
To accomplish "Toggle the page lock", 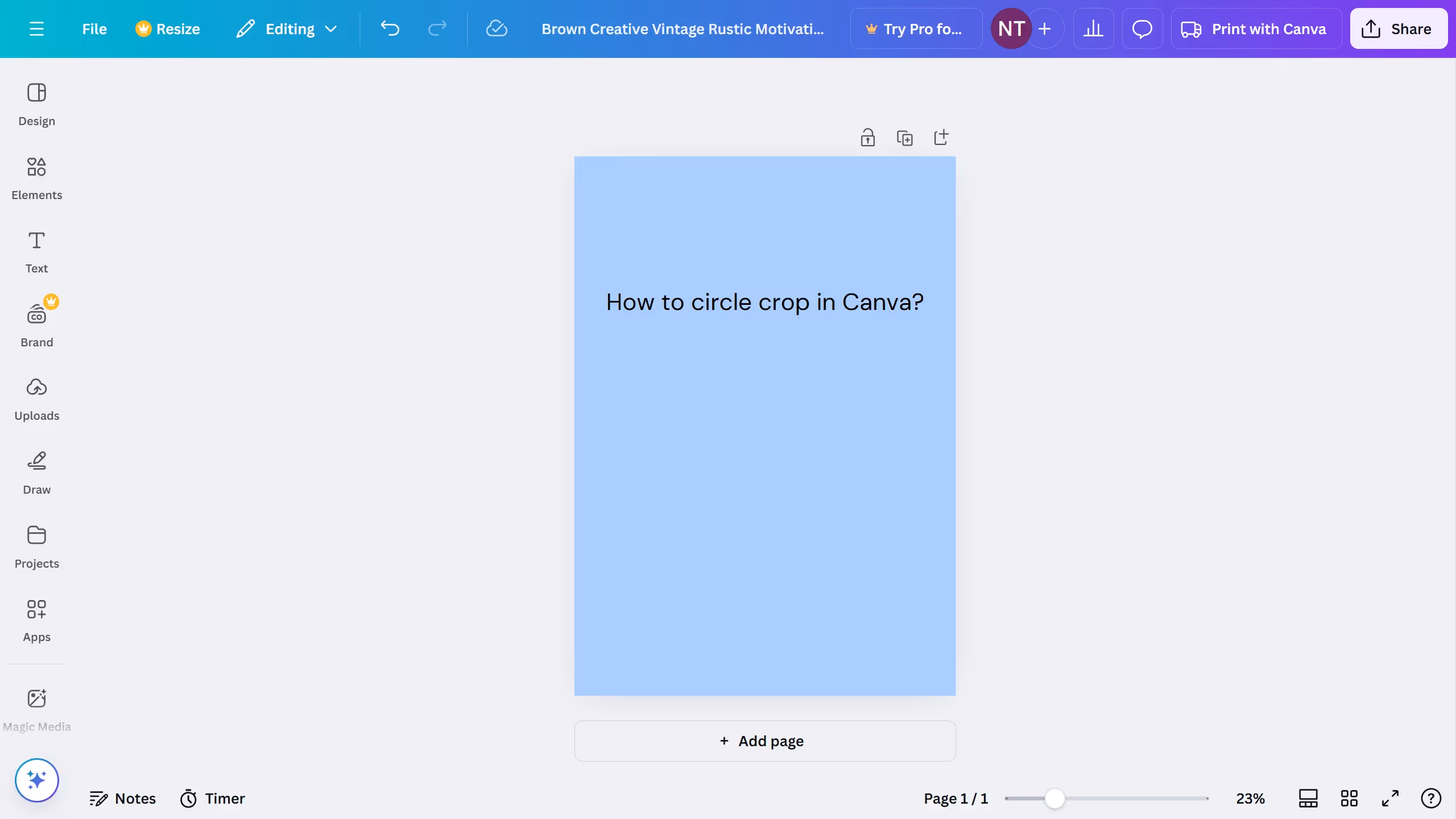I will tap(867, 137).
